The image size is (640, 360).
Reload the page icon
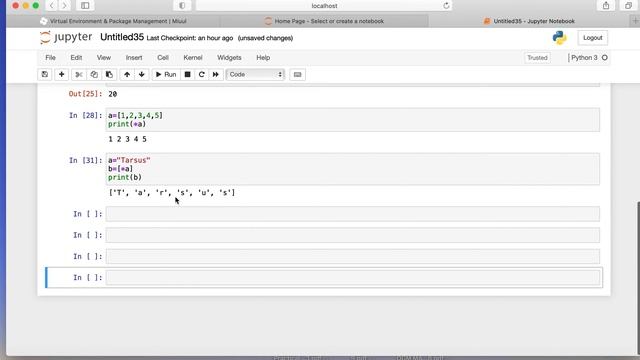tap(446, 5)
